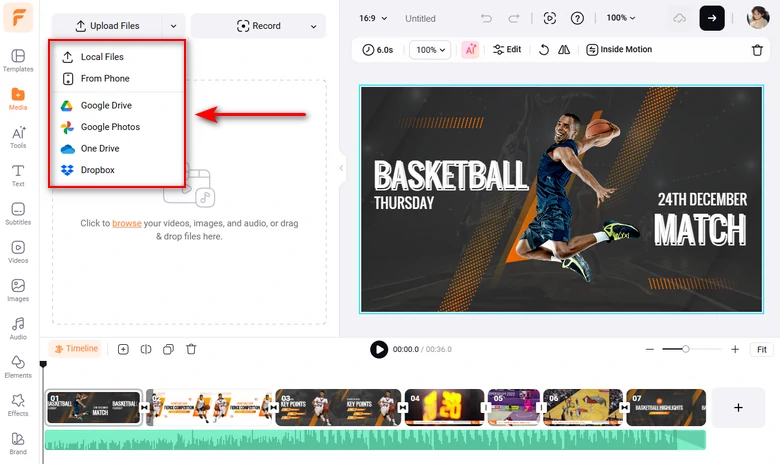The width and height of the screenshot is (780, 464).
Task: Toggle the Timeline mode button
Action: 76,349
